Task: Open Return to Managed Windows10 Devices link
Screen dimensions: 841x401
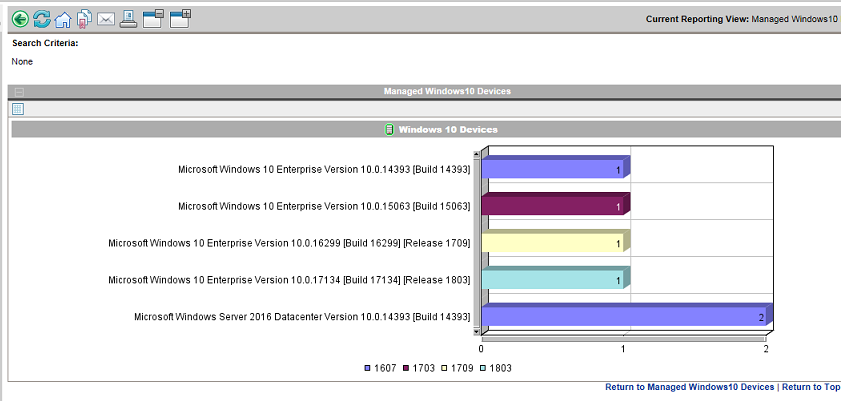Action: pyautogui.click(x=690, y=387)
